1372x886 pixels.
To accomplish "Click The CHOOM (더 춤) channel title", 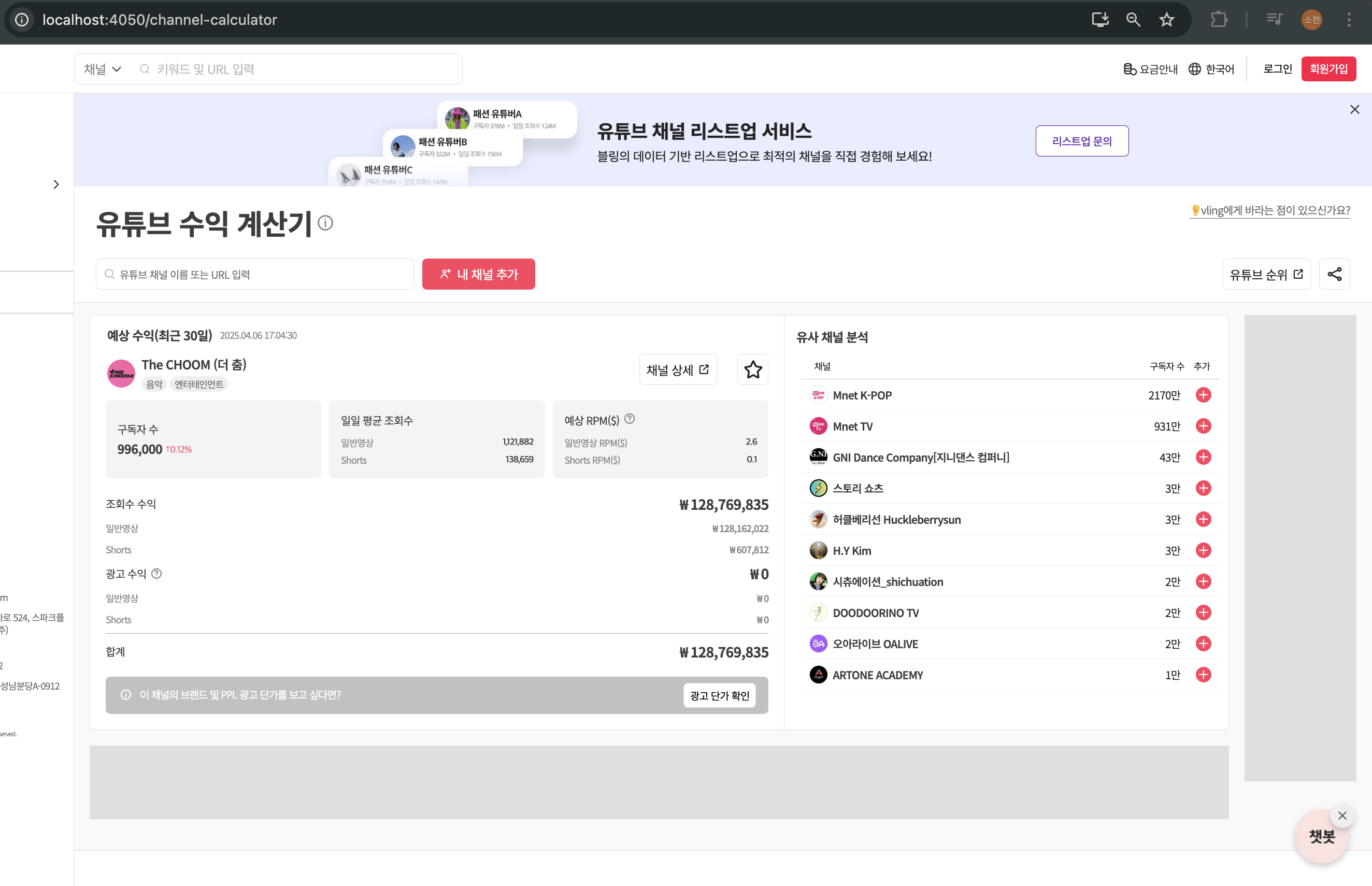I will [194, 365].
